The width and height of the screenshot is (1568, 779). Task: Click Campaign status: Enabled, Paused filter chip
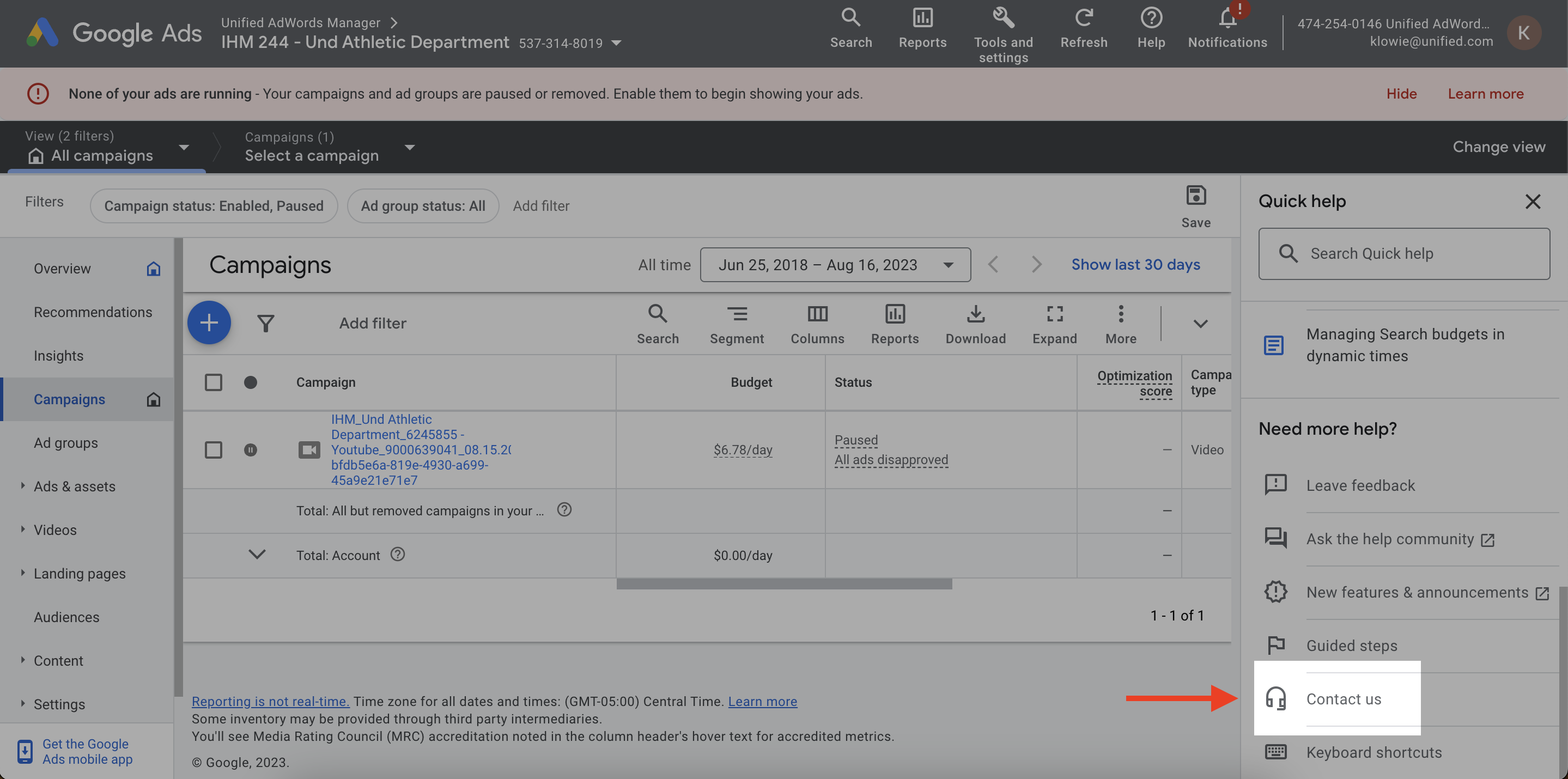pyautogui.click(x=214, y=206)
